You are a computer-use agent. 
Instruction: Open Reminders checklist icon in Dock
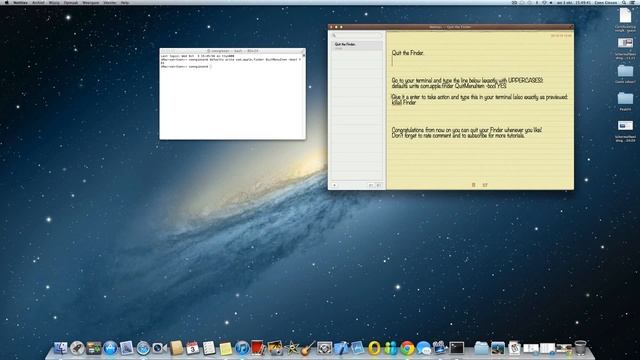209,348
